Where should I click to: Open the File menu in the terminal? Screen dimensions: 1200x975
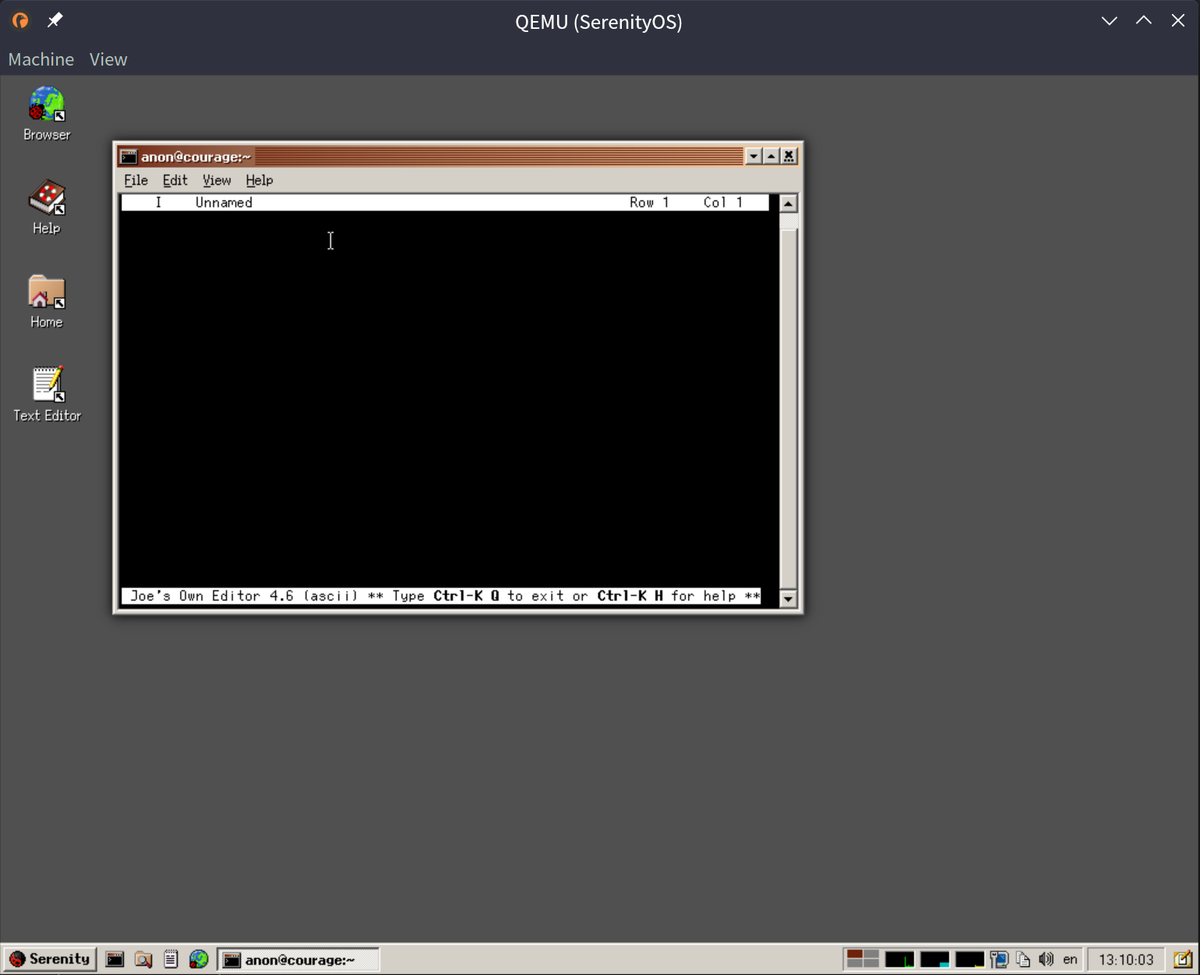[135, 180]
